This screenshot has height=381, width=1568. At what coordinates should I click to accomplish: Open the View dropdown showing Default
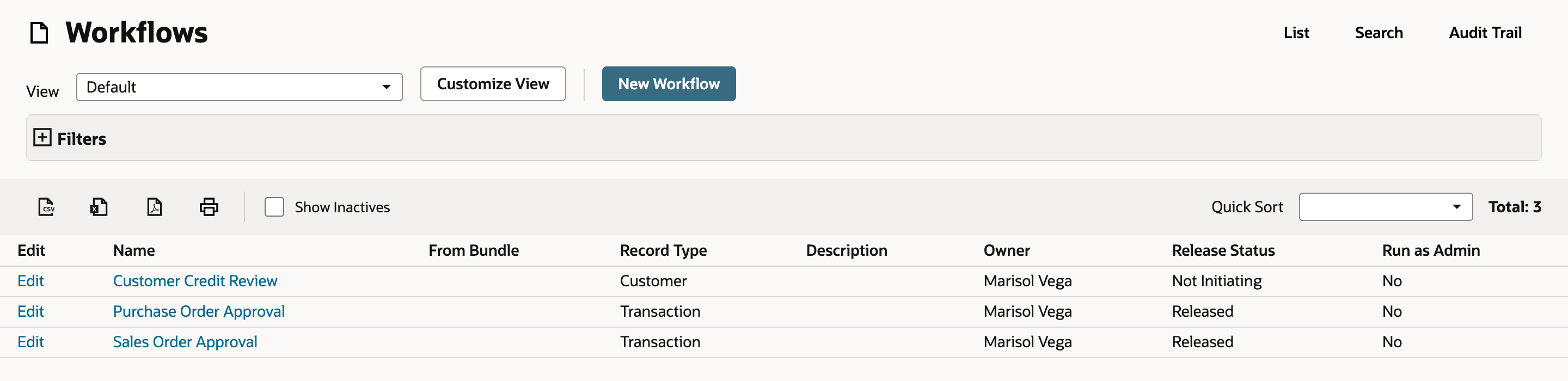pyautogui.click(x=239, y=87)
